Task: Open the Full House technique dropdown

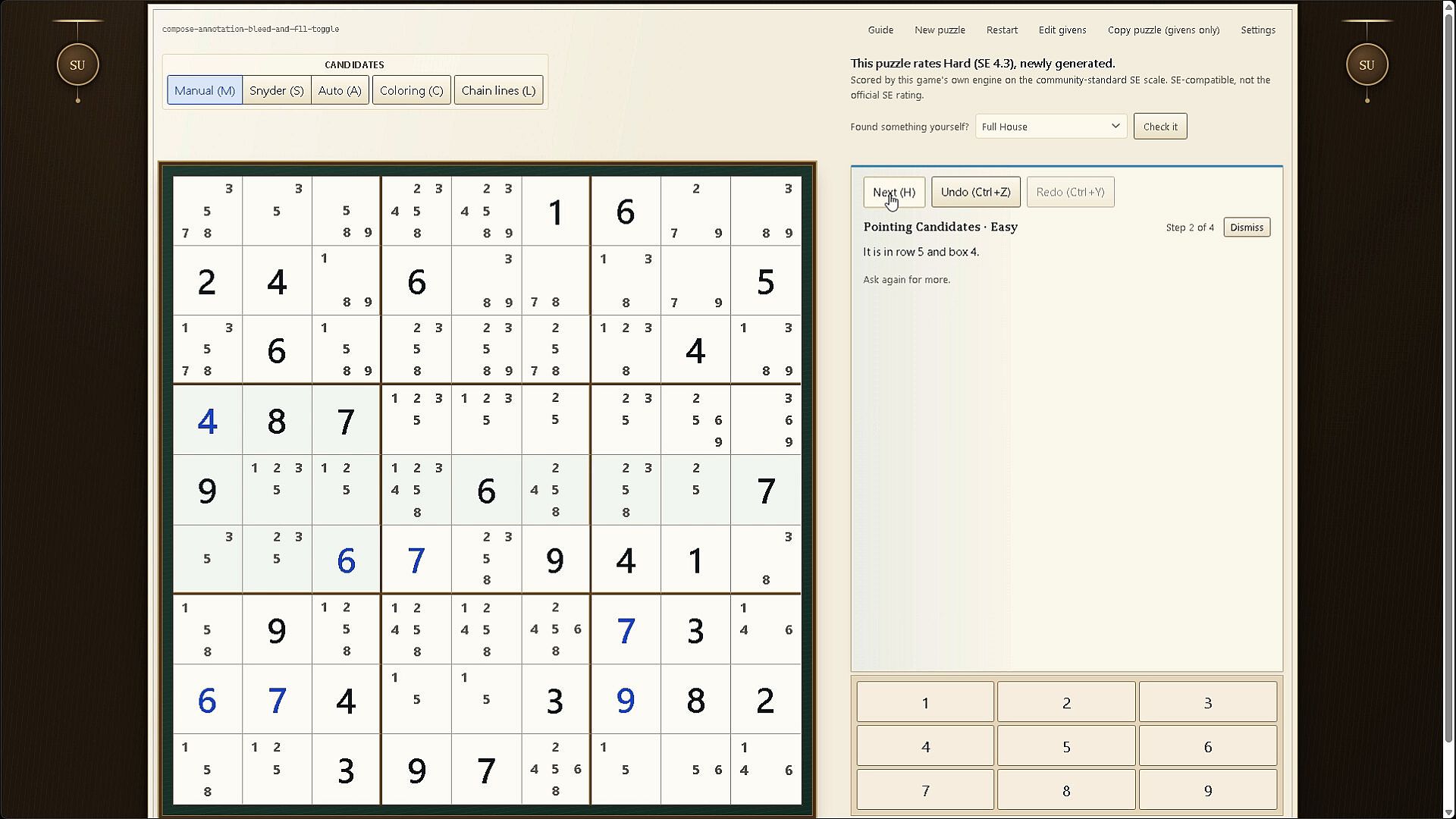Action: [1051, 127]
